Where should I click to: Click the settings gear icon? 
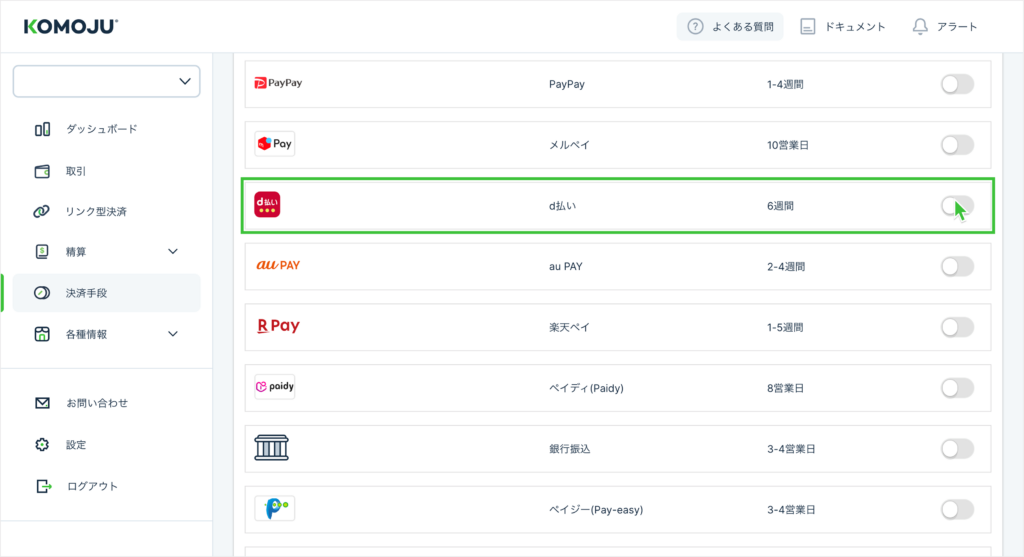click(42, 445)
